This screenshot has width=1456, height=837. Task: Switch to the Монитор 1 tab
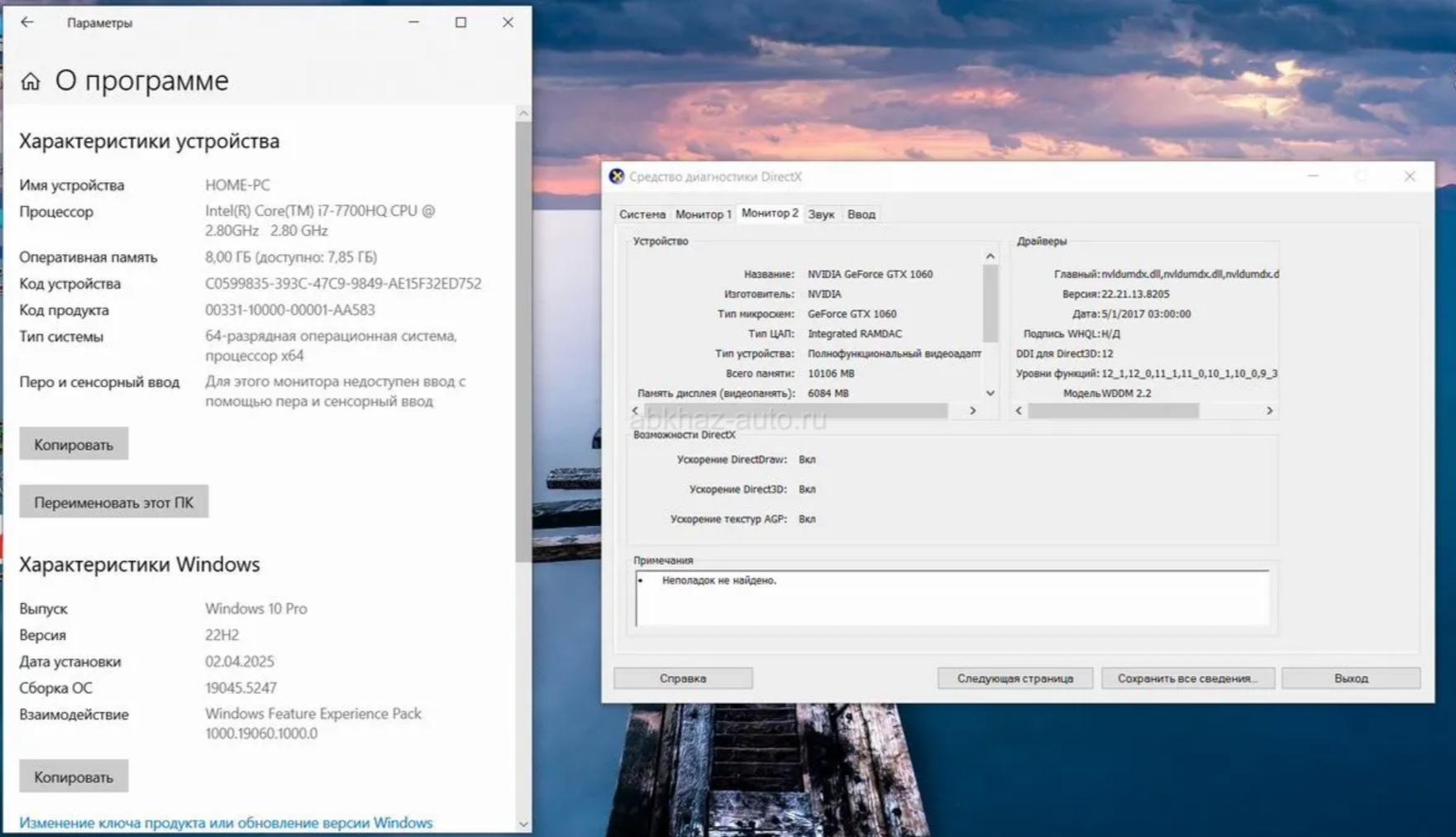(703, 214)
